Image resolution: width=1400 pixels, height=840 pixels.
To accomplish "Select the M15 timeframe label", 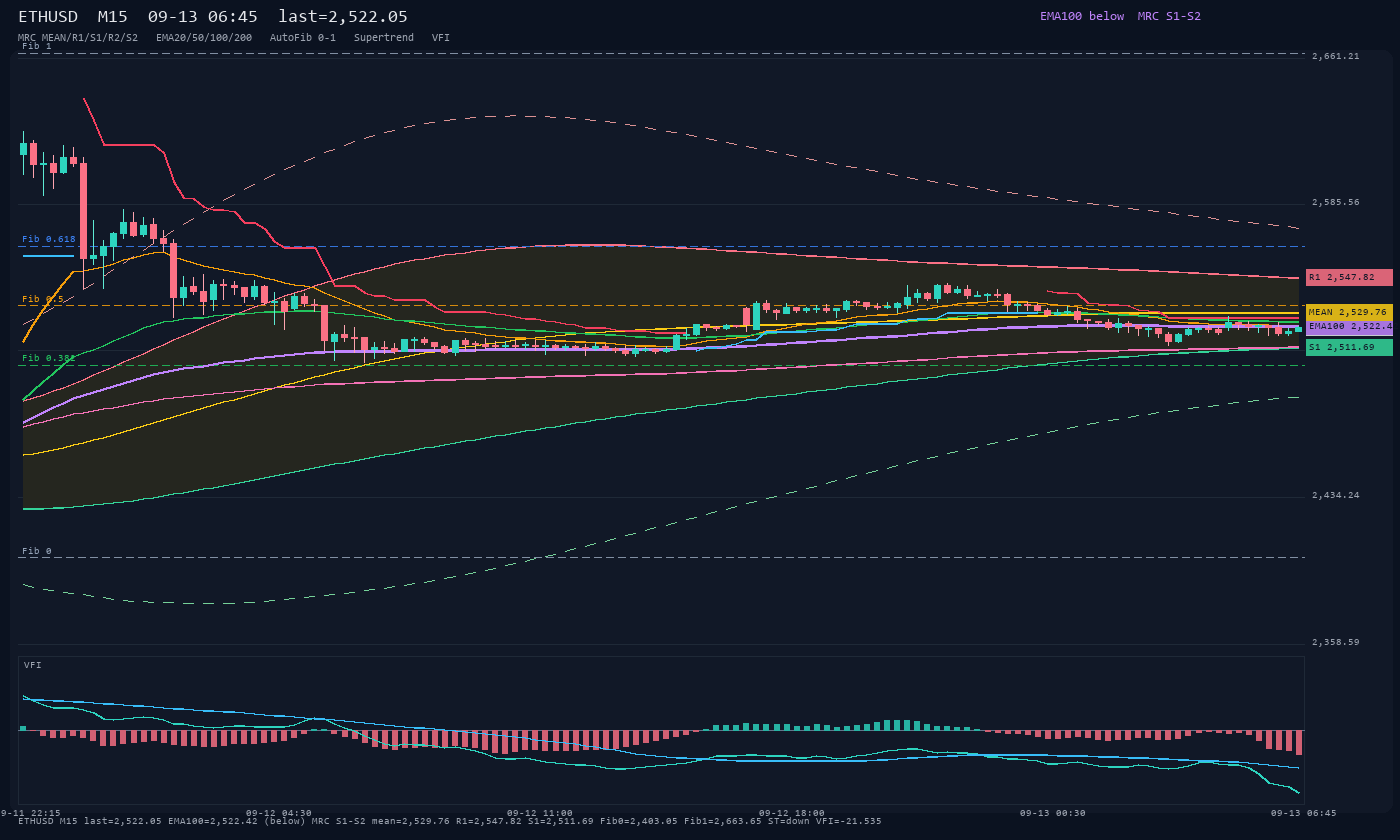I will pyautogui.click(x=112, y=17).
